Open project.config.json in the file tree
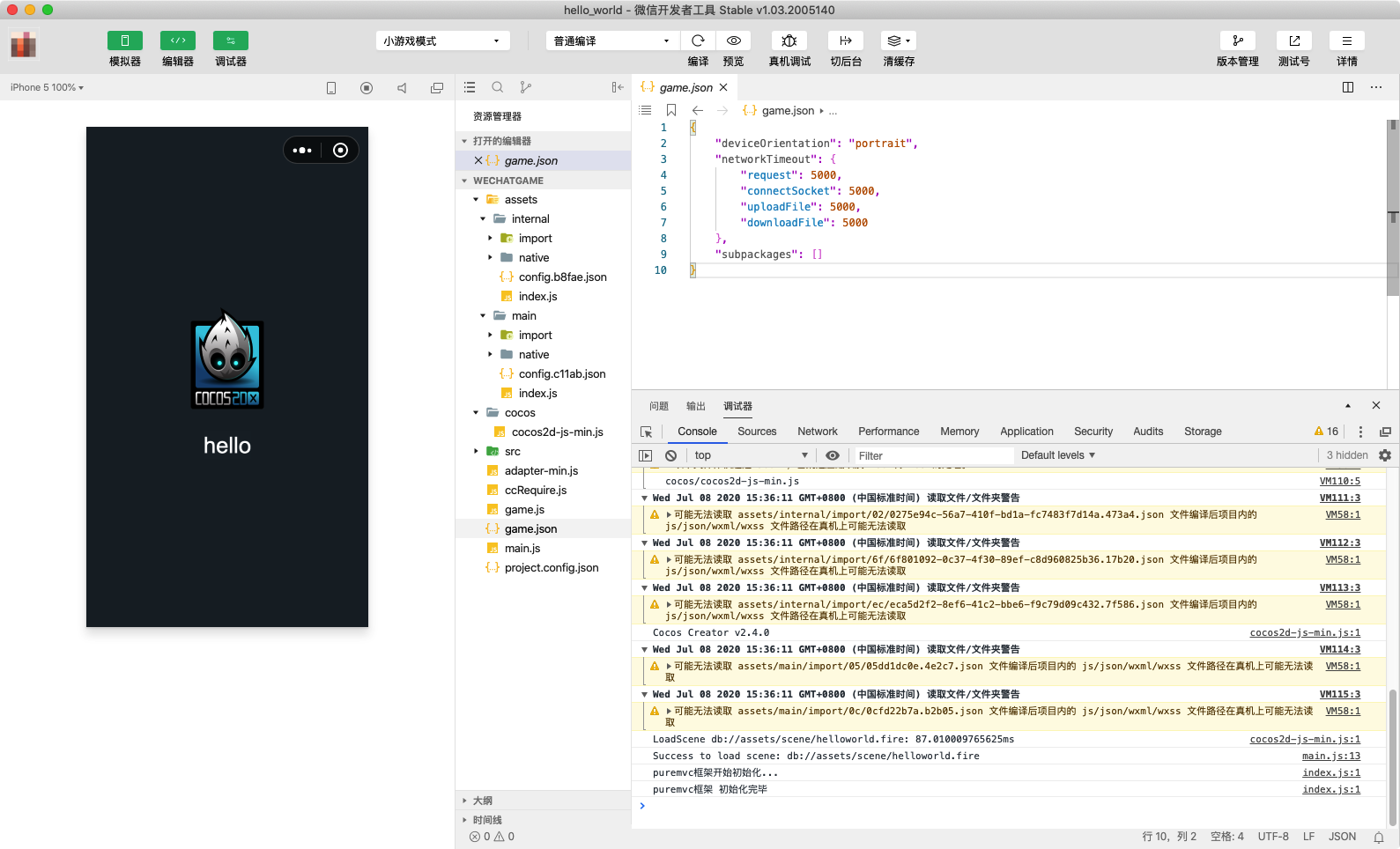This screenshot has height=849, width=1400. (x=551, y=568)
